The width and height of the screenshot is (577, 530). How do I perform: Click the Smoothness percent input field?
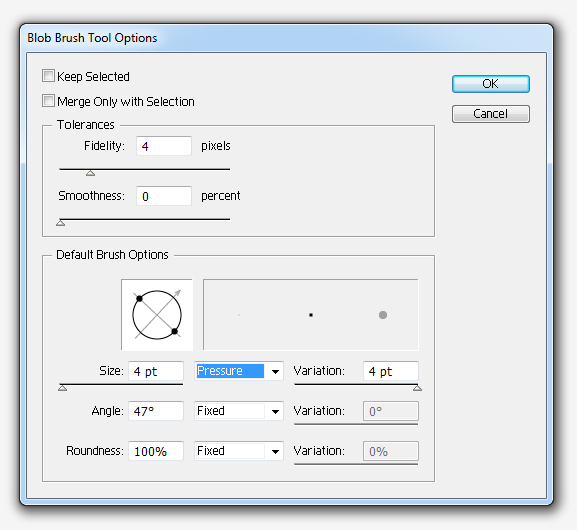[x=164, y=196]
